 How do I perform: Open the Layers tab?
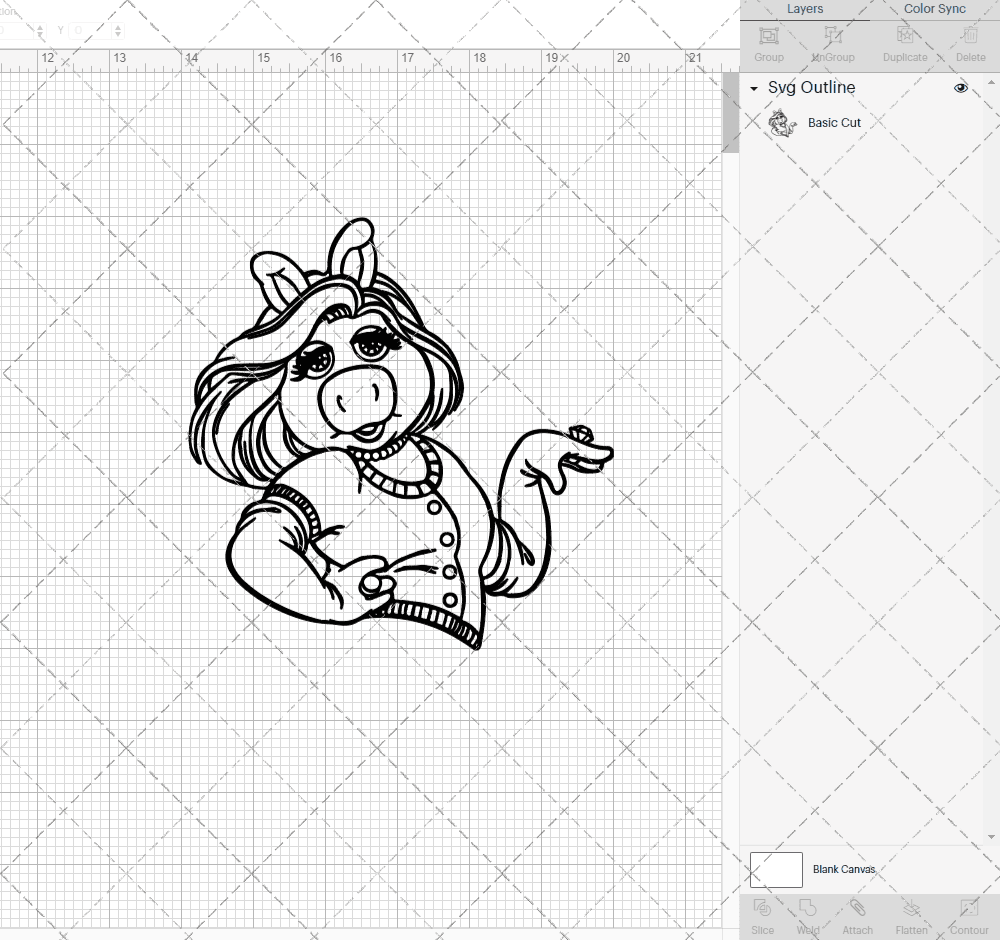point(805,9)
